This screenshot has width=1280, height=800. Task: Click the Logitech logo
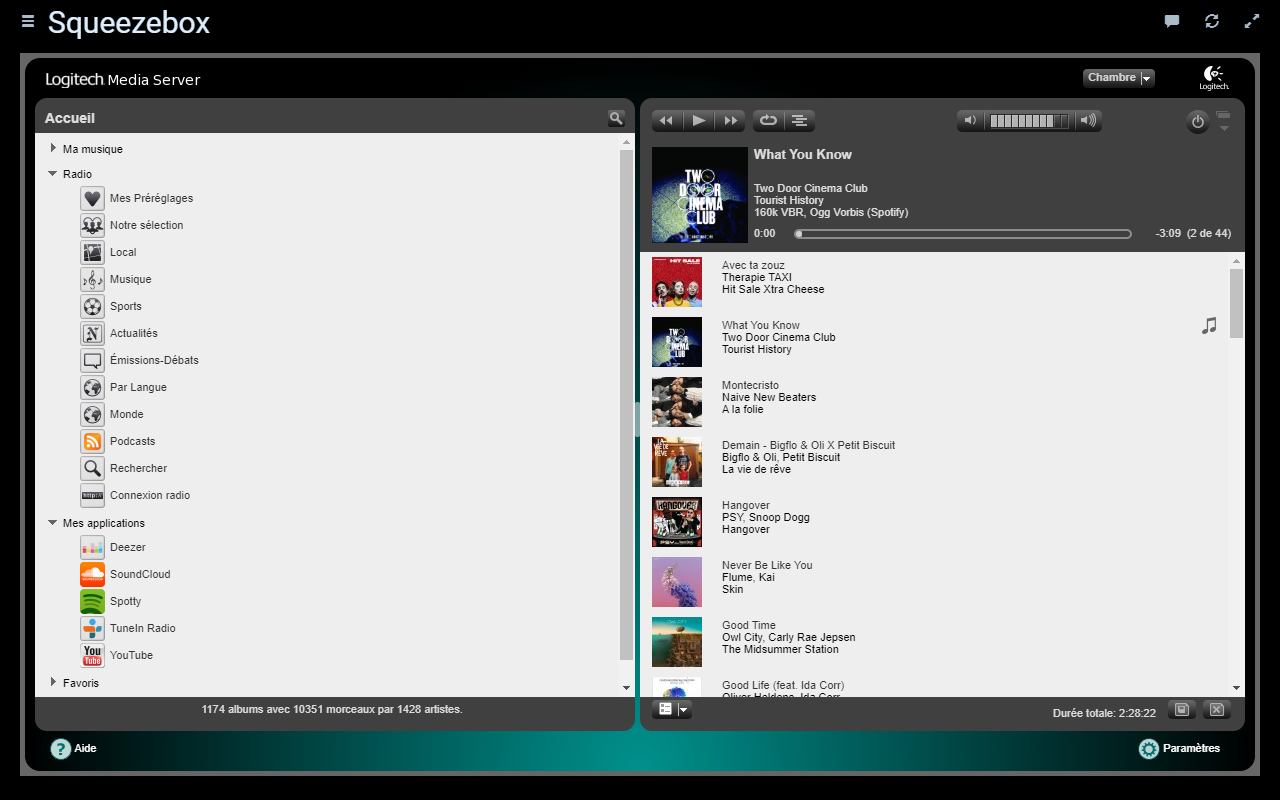tap(1214, 78)
